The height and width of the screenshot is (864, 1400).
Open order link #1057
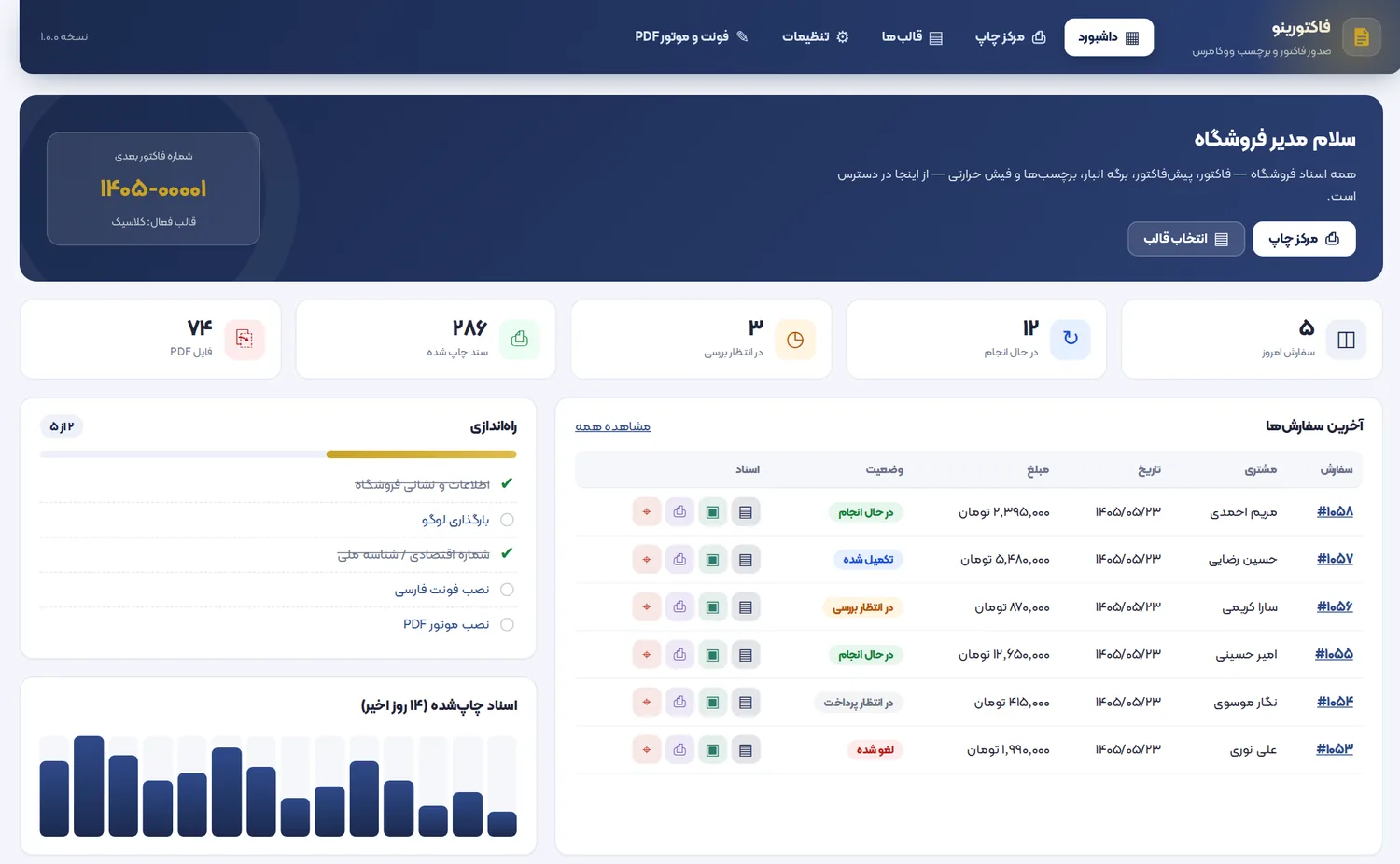1335,559
